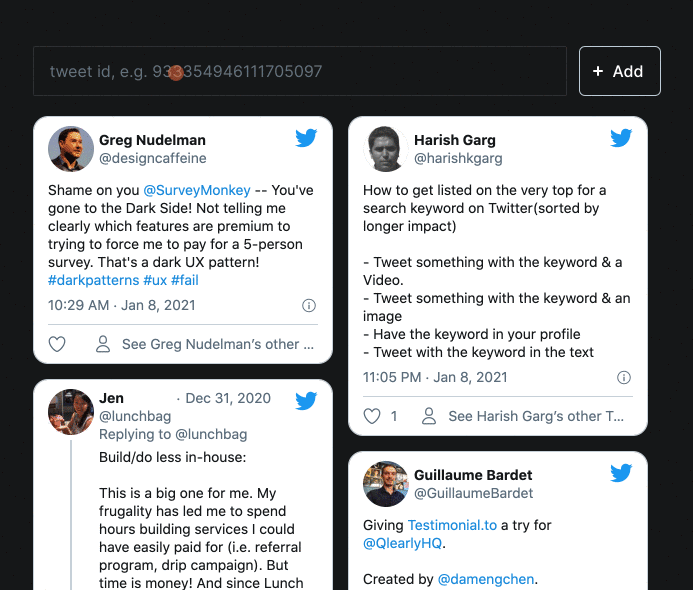This screenshot has height=590, width=693.
Task: Click the Twitter bird on Harish Garg's tweet
Action: coord(621,138)
